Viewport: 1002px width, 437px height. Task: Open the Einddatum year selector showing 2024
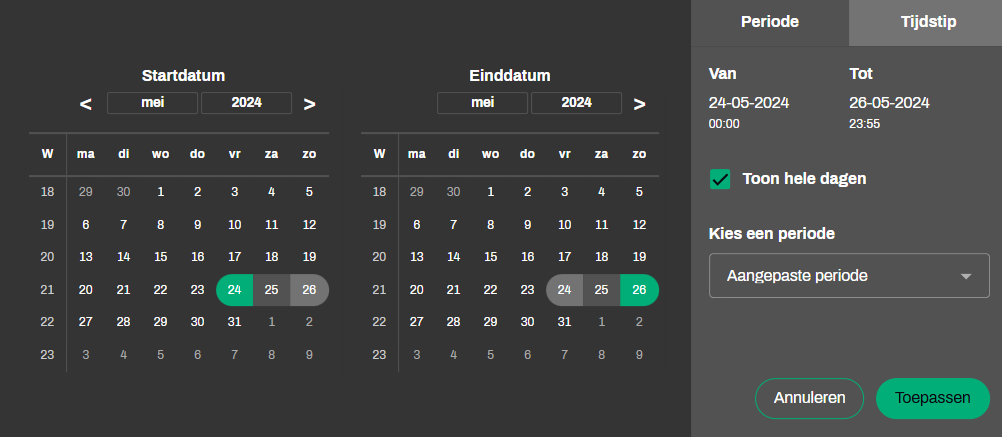click(x=576, y=103)
